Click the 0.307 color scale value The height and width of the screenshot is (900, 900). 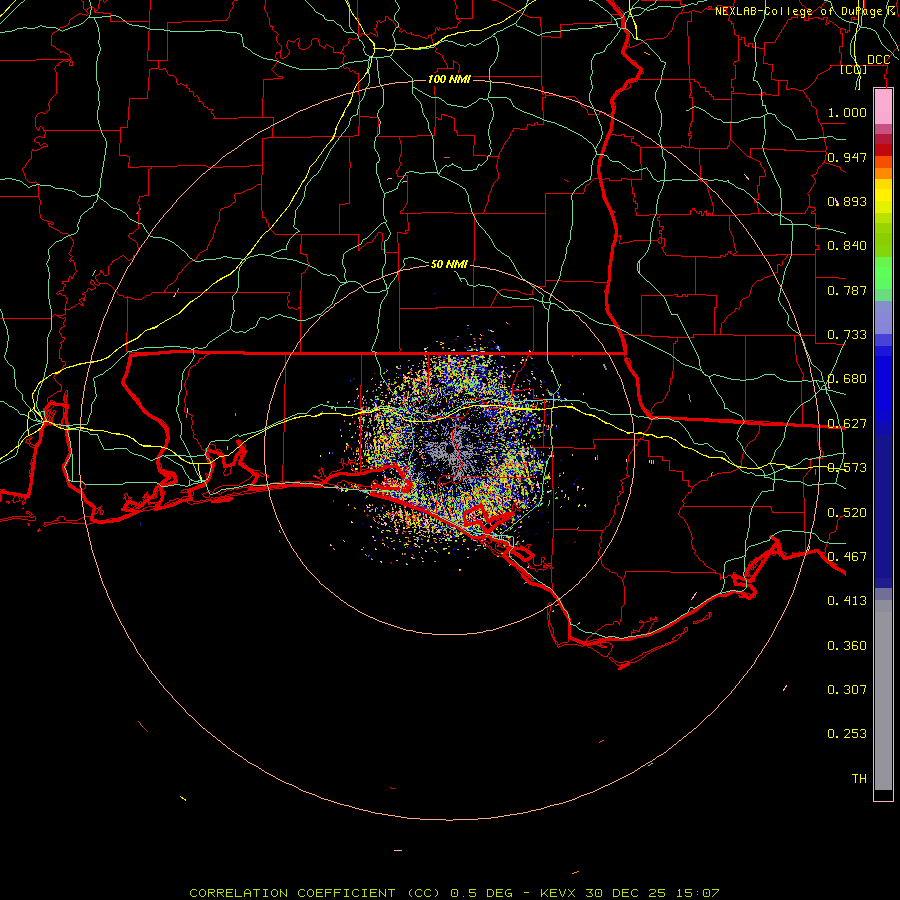click(847, 690)
